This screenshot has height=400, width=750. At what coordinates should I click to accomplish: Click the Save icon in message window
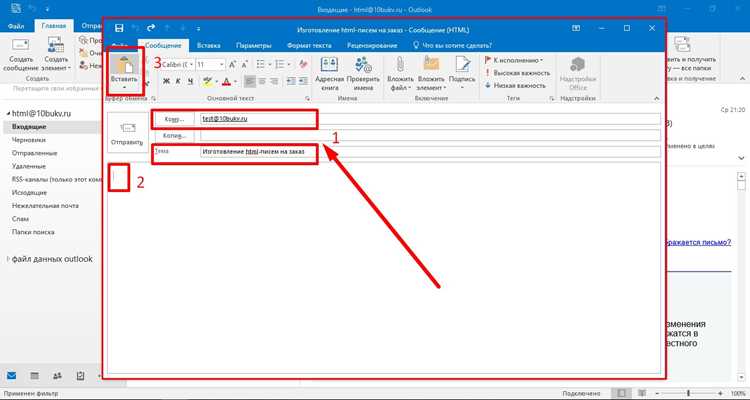119,29
